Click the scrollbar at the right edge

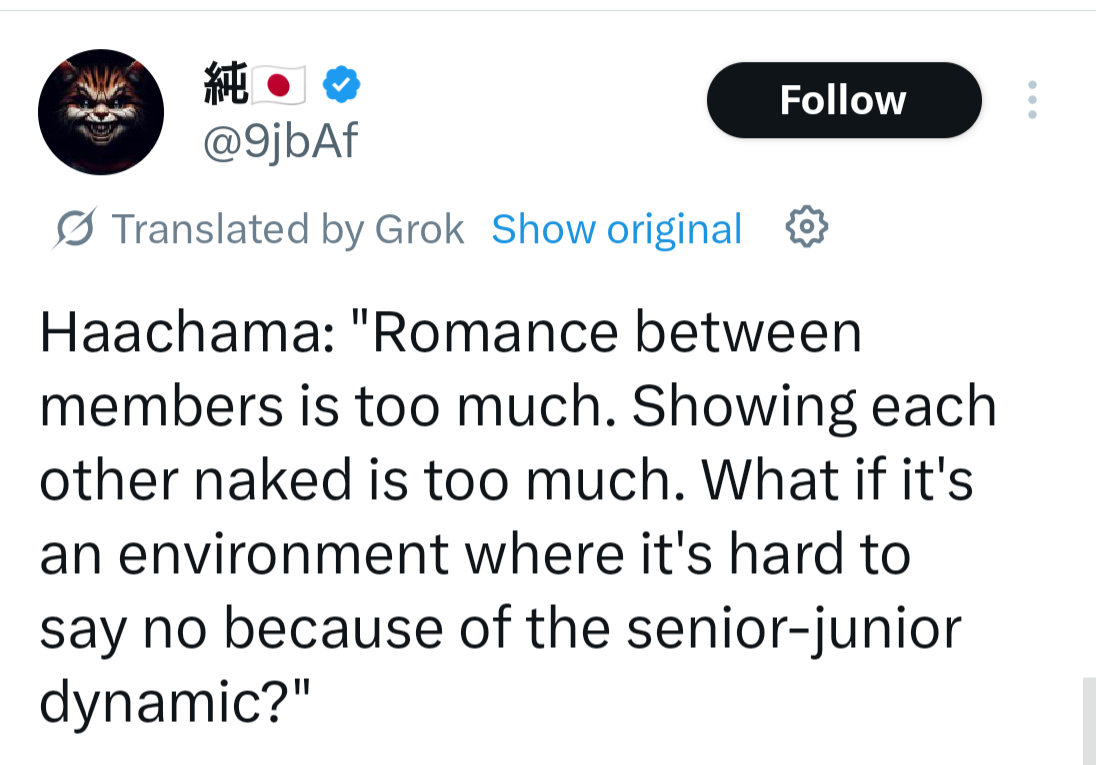click(x=1089, y=720)
